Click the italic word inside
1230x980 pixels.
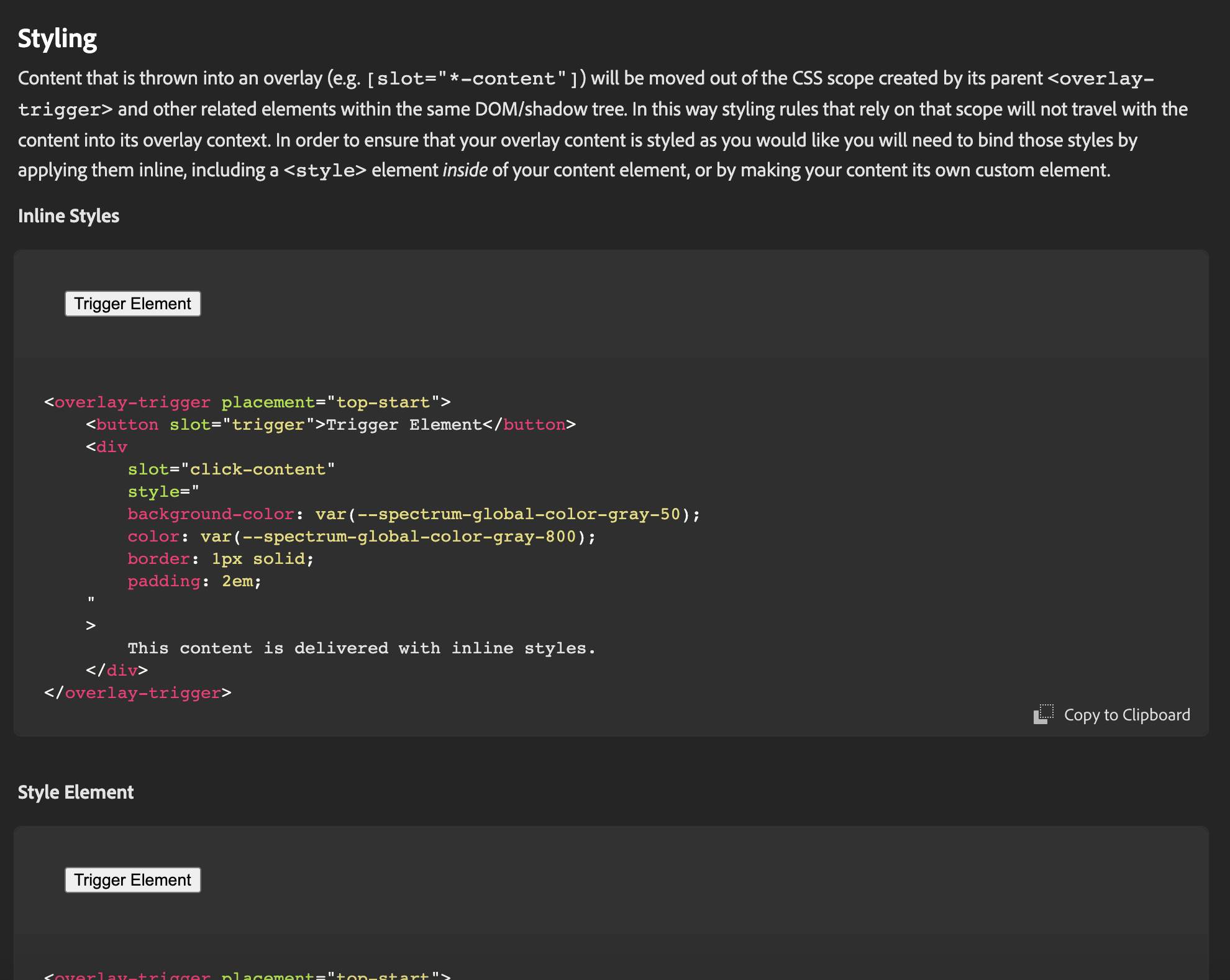pyautogui.click(x=465, y=170)
